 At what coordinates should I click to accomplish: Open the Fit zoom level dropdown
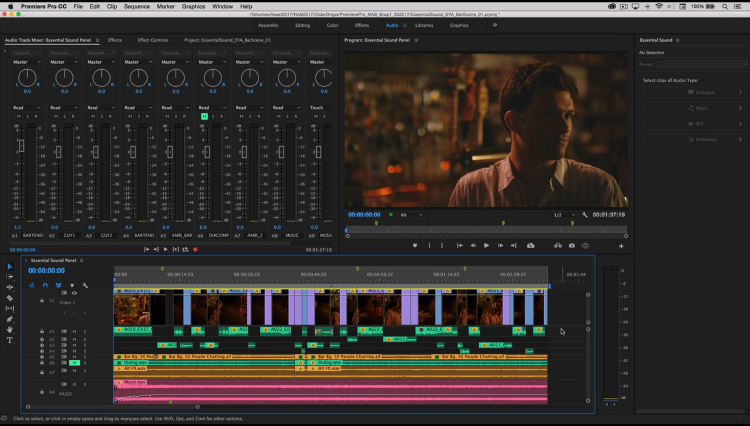(x=410, y=215)
